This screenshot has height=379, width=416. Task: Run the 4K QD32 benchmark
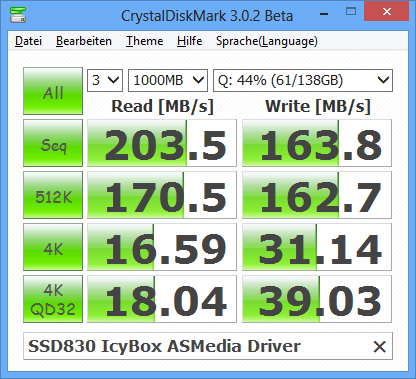[x=53, y=299]
